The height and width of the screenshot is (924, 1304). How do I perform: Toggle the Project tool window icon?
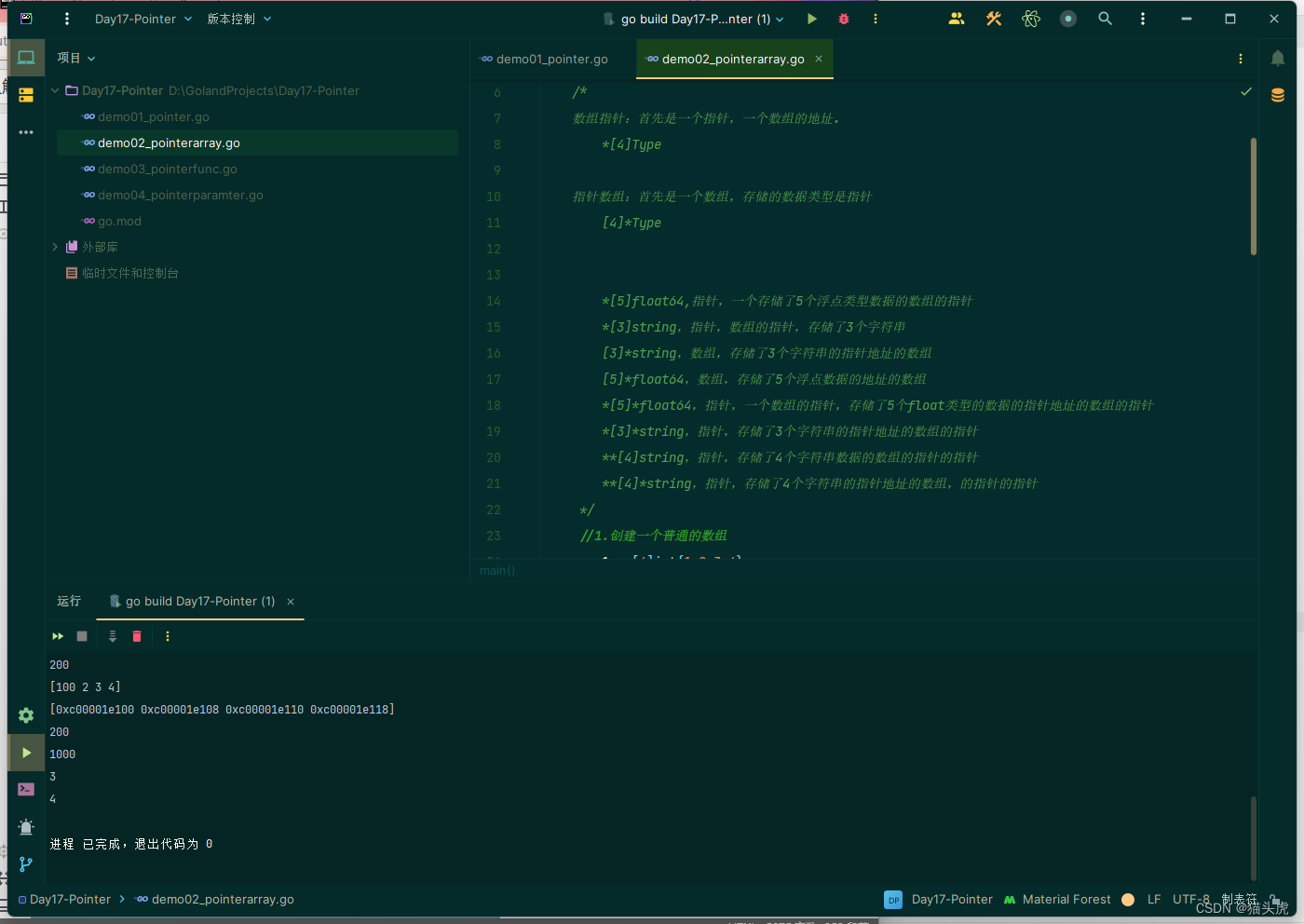pyautogui.click(x=26, y=58)
